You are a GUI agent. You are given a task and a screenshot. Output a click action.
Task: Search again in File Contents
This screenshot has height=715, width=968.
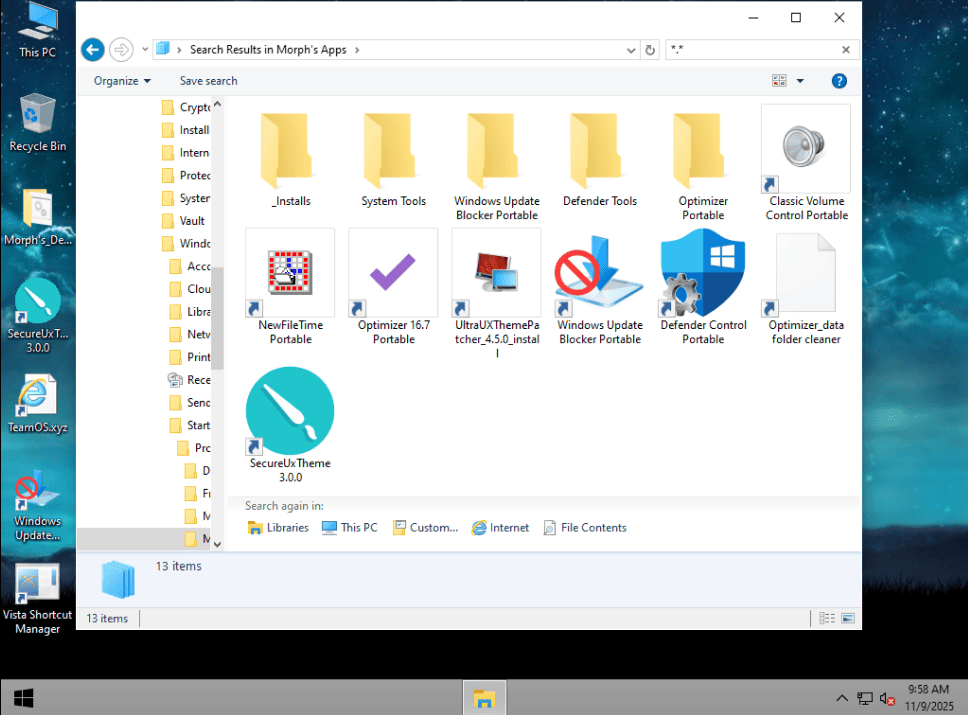[x=585, y=528]
